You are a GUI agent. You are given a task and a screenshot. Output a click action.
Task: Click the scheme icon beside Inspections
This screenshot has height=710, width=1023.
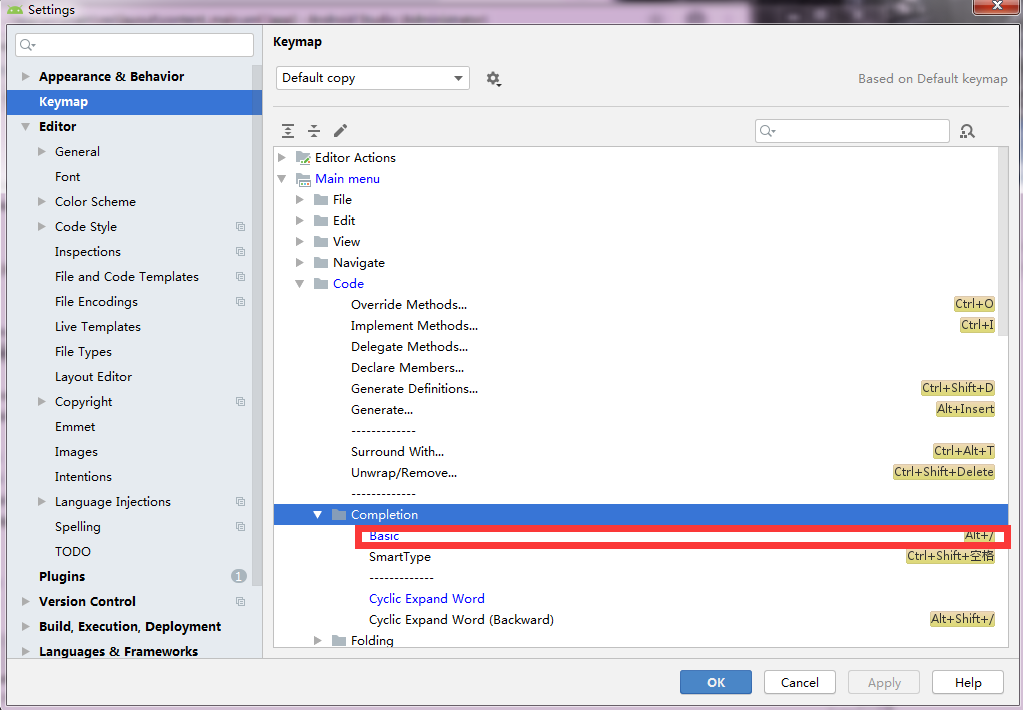pos(240,251)
